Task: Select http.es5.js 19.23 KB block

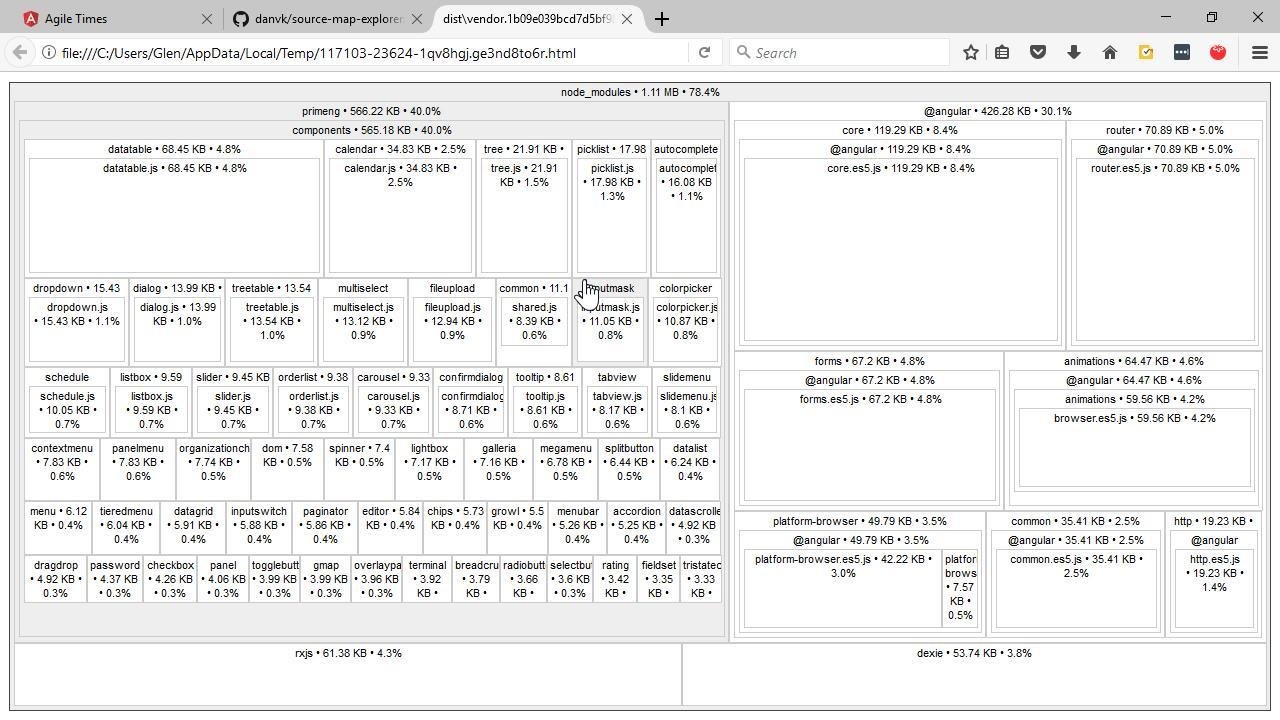Action: [x=1214, y=590]
